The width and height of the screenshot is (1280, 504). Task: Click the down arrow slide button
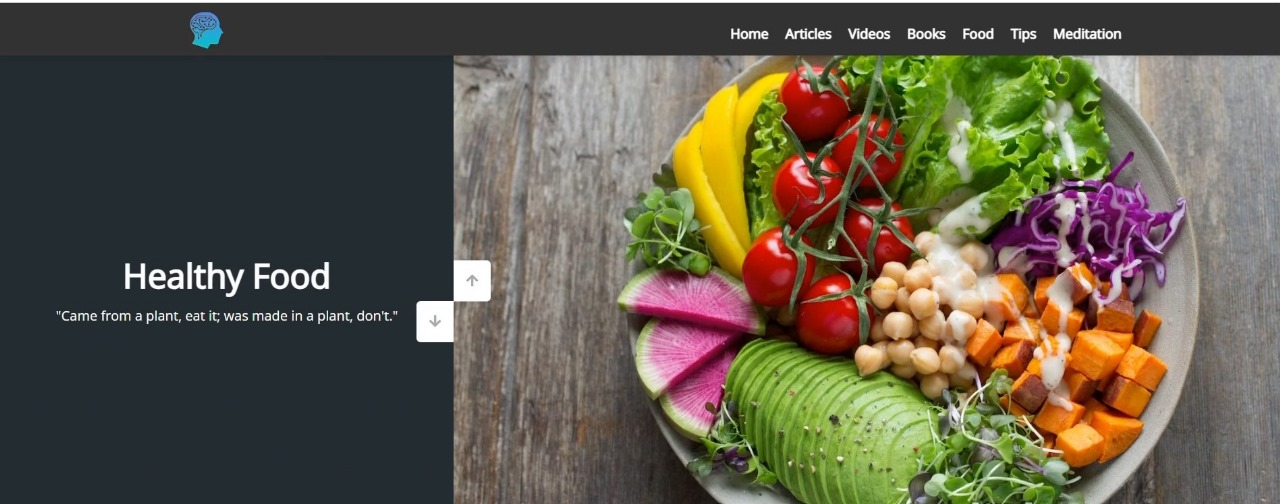click(435, 321)
